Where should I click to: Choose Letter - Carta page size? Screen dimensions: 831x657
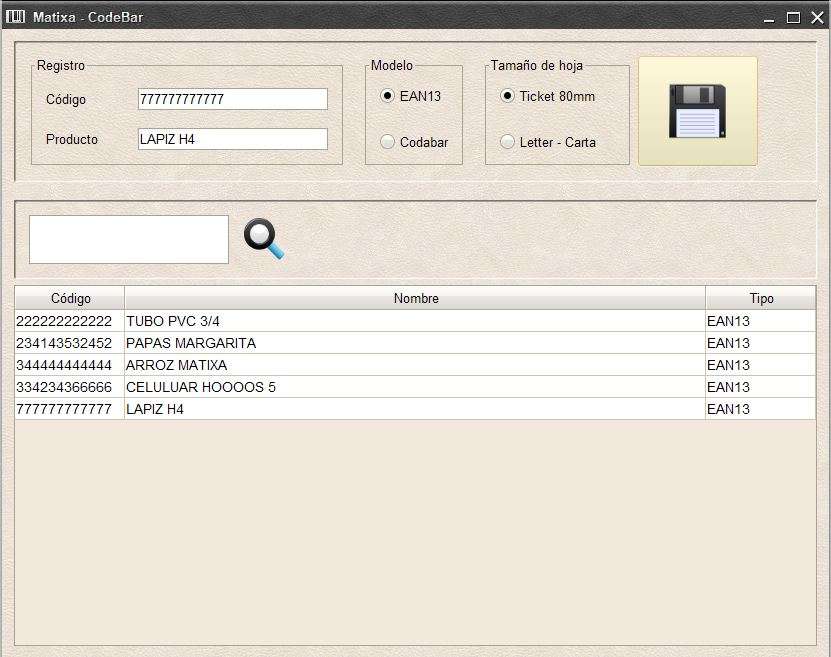tap(508, 141)
